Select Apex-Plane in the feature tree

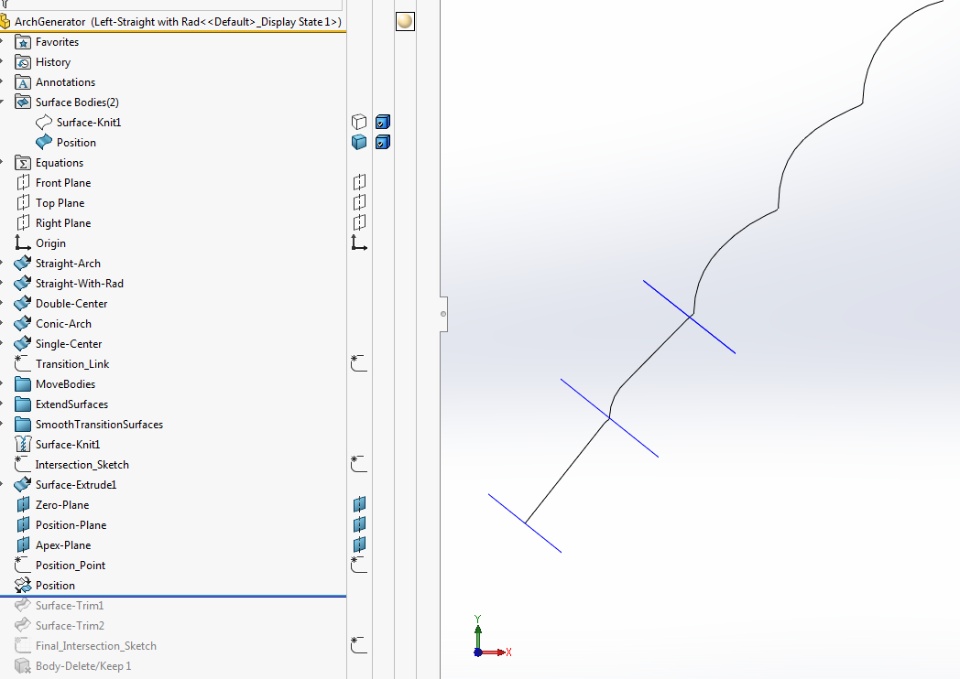(63, 546)
